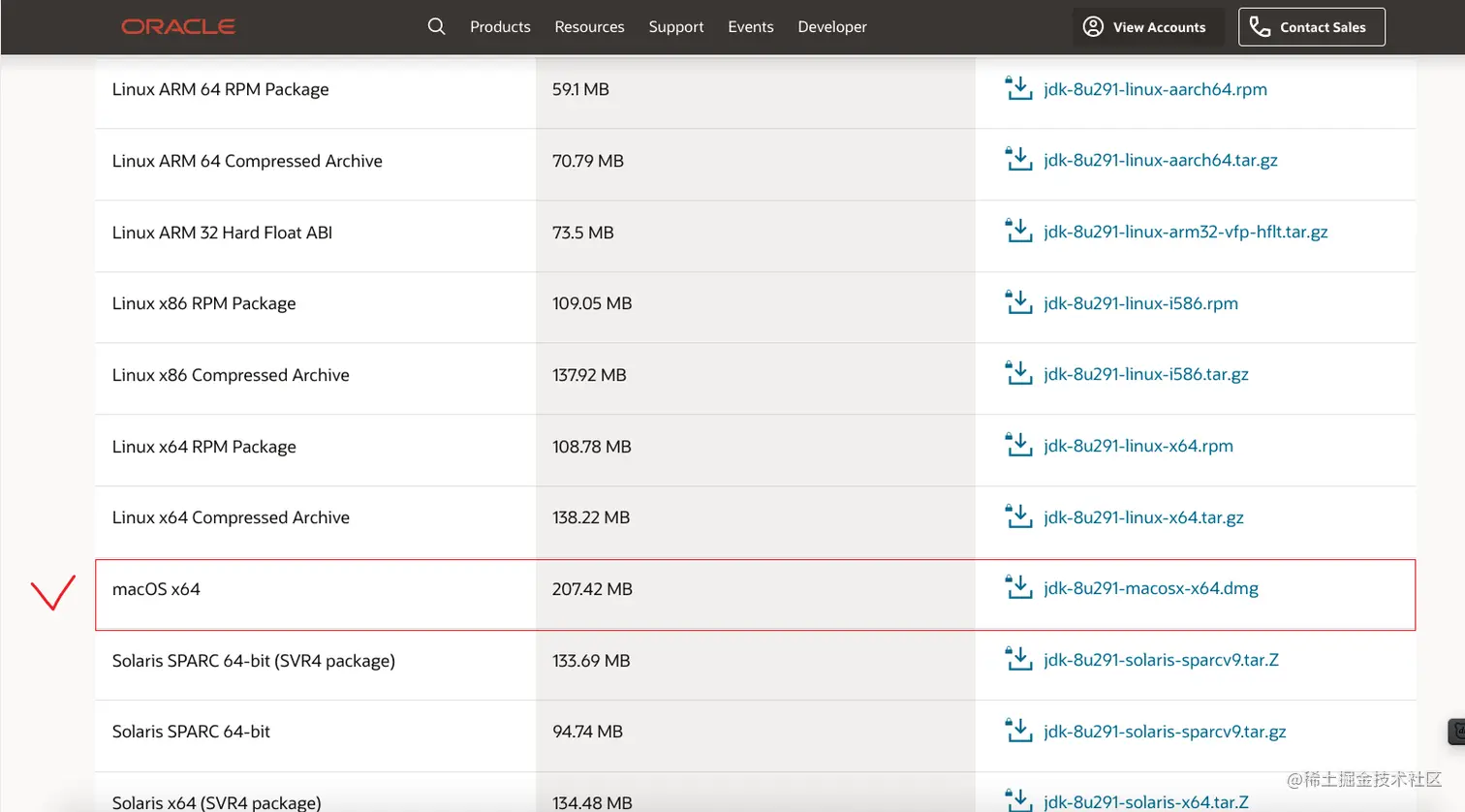Download jdk-8u291-solaris-sparcv9.tar.Z link

[1161, 660]
